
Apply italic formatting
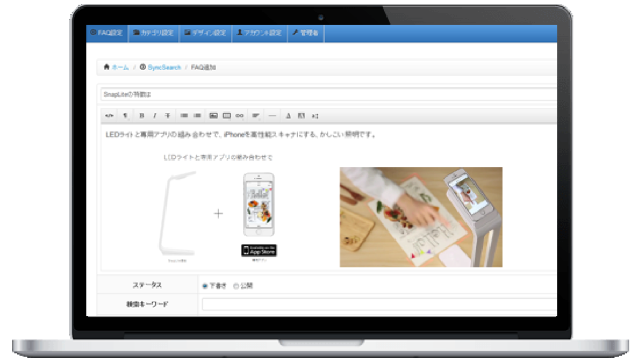click(155, 116)
